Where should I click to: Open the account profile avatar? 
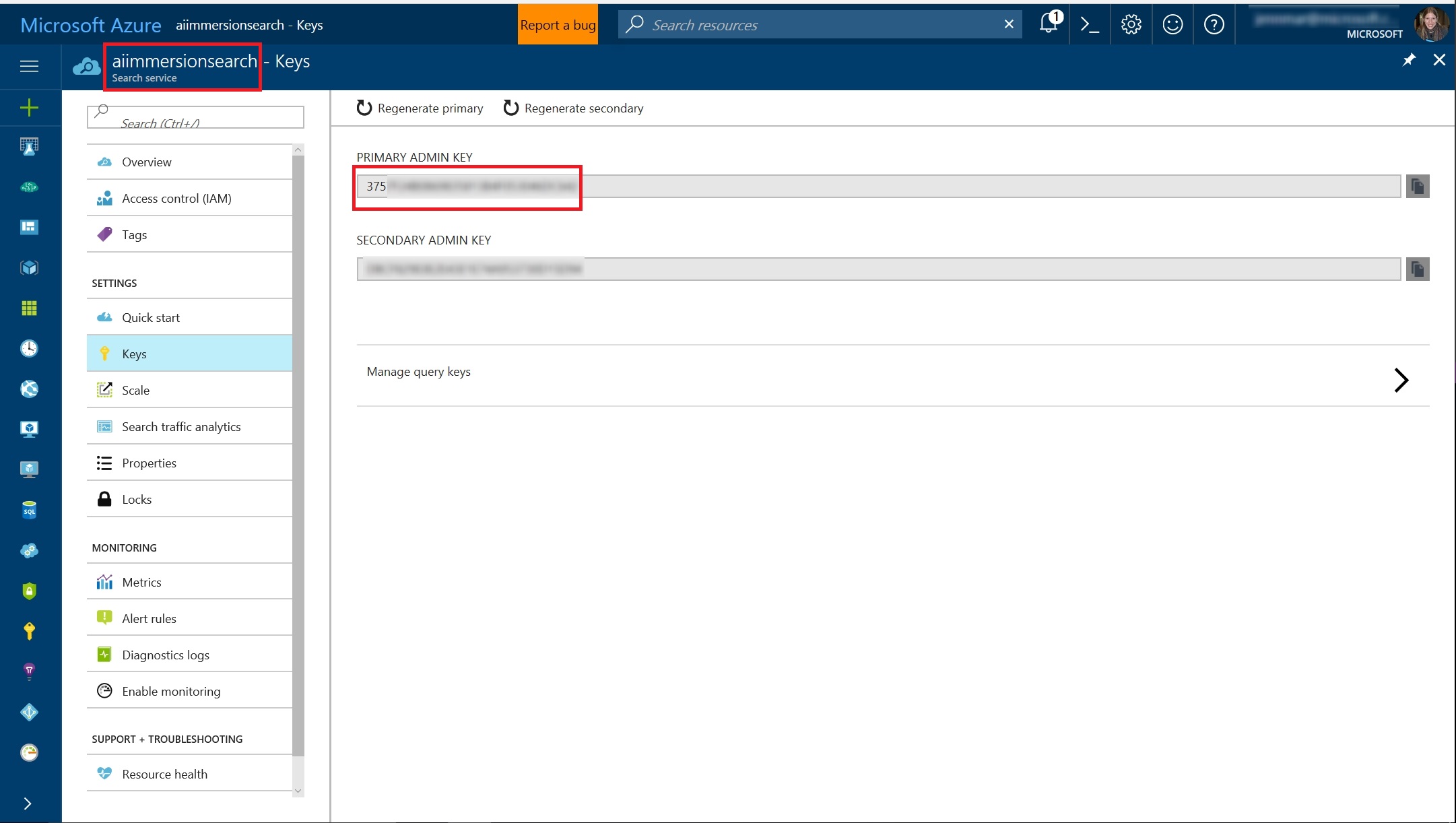coord(1430,24)
